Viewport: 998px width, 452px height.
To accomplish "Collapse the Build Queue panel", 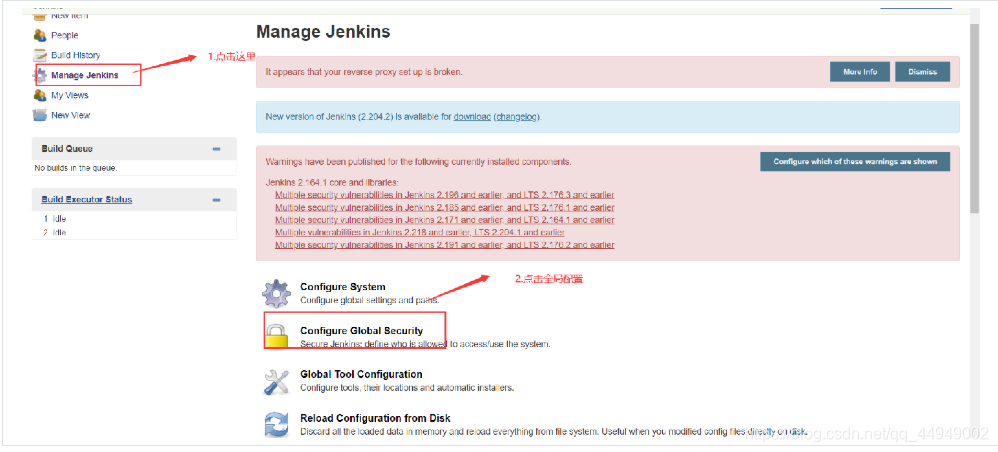I will coord(216,149).
